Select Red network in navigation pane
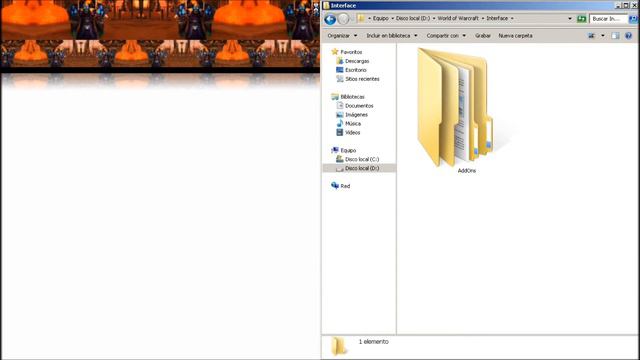The image size is (640, 360). 345,186
